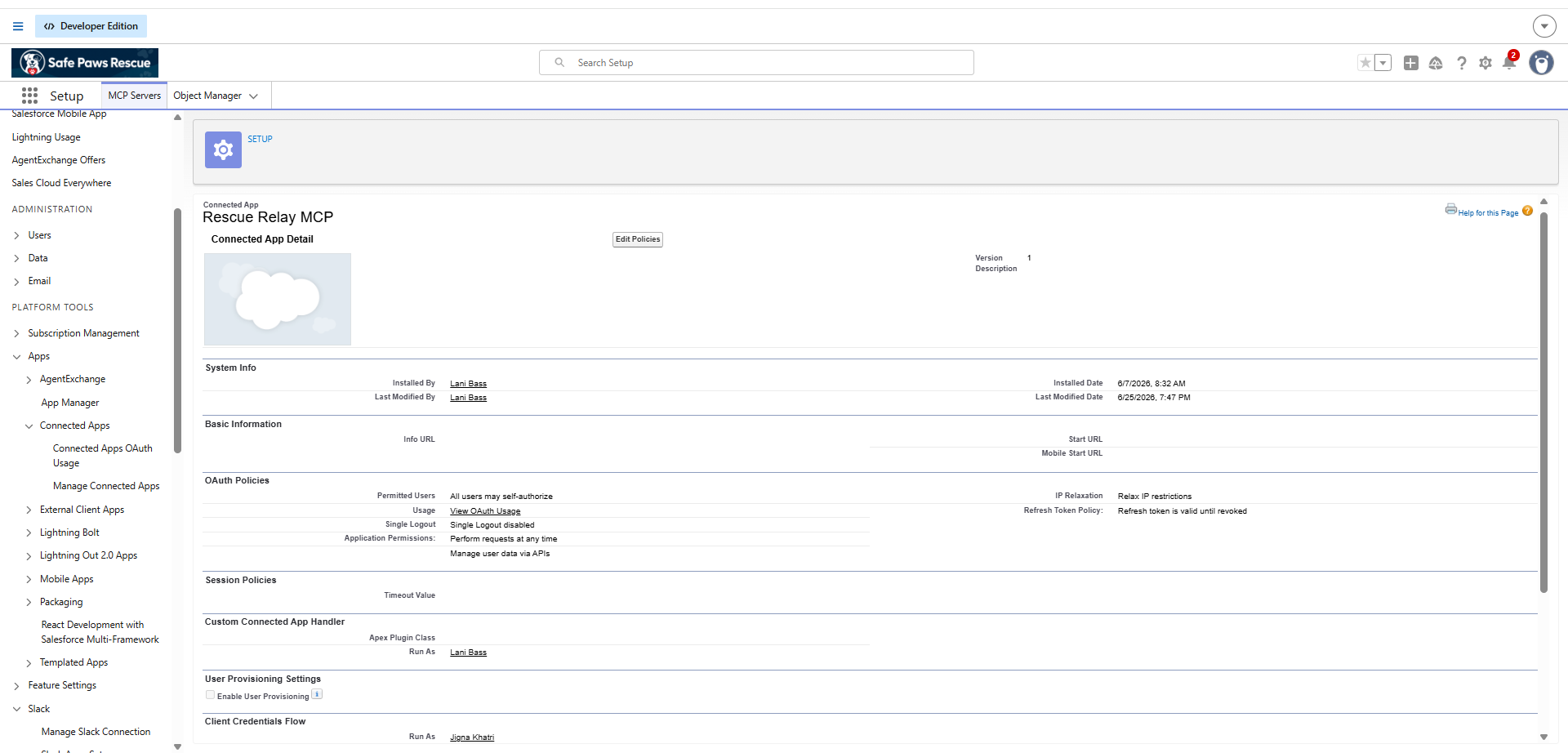Open Manage Slack Connection
This screenshot has width=1568, height=753.
[x=96, y=732]
